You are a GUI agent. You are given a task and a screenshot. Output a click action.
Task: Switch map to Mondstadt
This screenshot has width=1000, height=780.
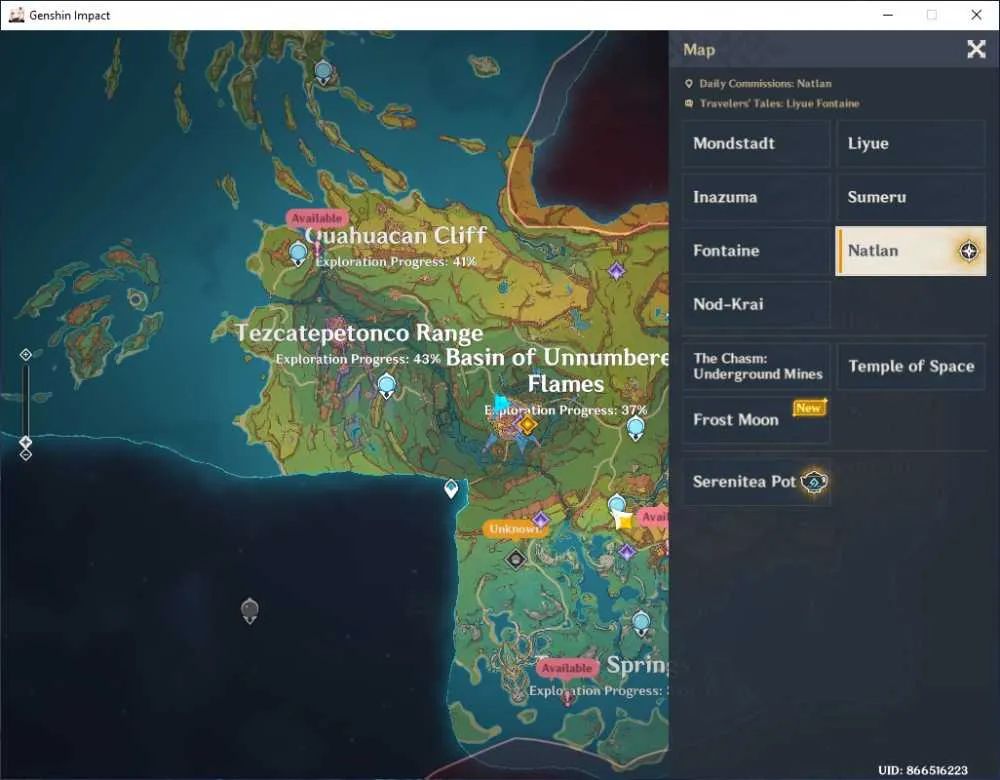click(756, 143)
